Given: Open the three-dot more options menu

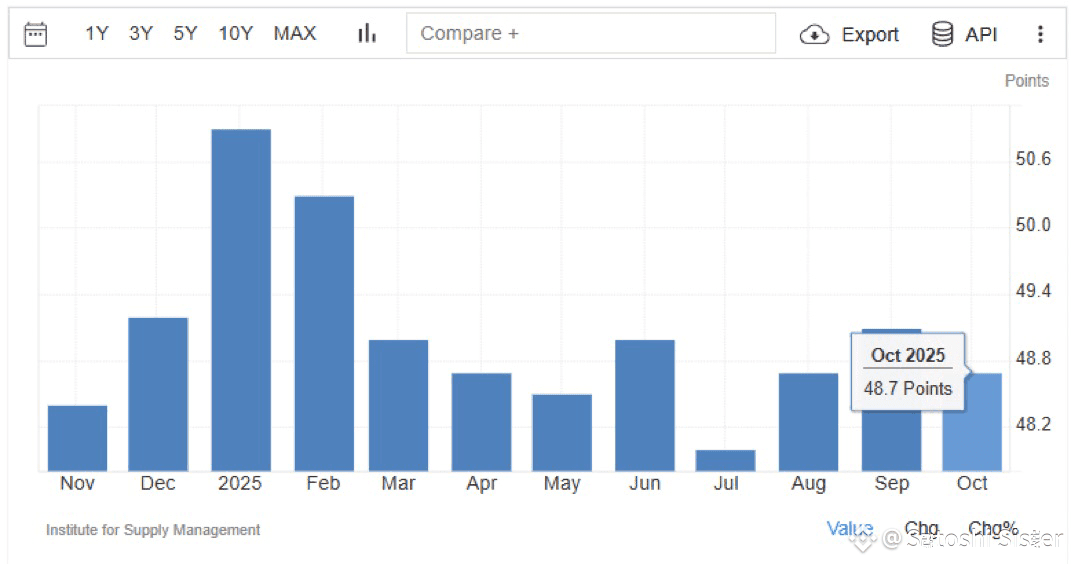Looking at the screenshot, I should pos(1040,34).
